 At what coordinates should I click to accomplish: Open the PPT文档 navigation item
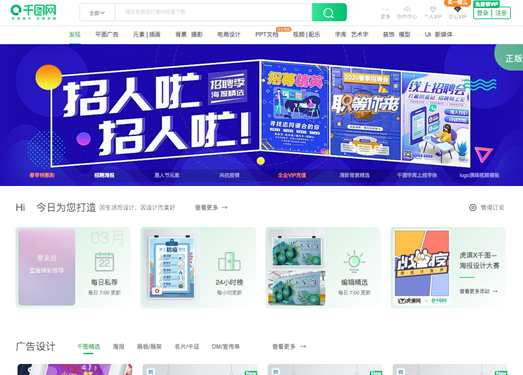(x=267, y=34)
